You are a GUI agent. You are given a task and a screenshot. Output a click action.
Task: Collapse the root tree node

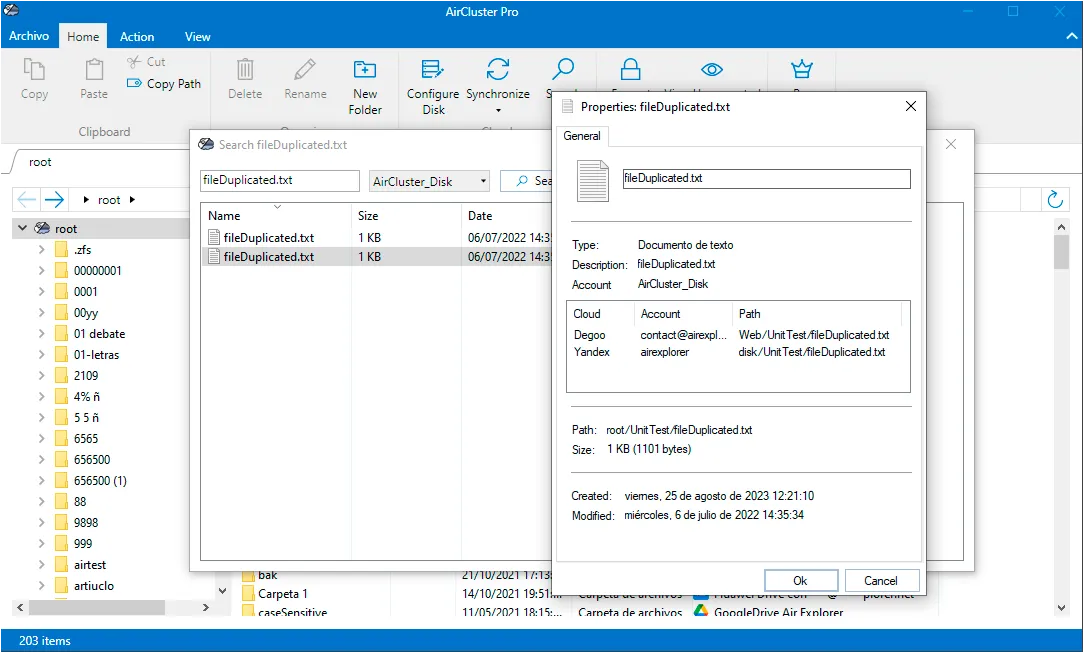pos(22,227)
